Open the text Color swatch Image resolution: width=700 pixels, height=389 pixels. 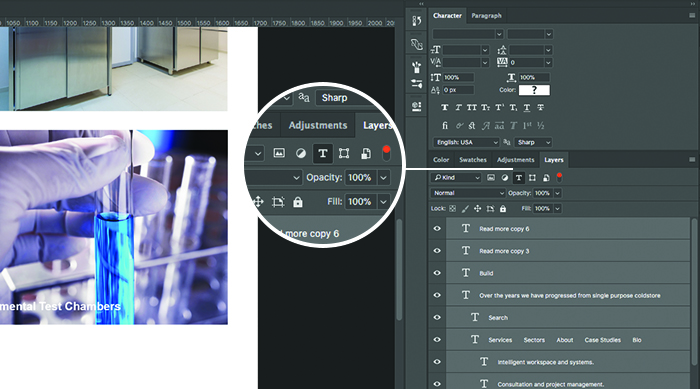click(x=534, y=90)
